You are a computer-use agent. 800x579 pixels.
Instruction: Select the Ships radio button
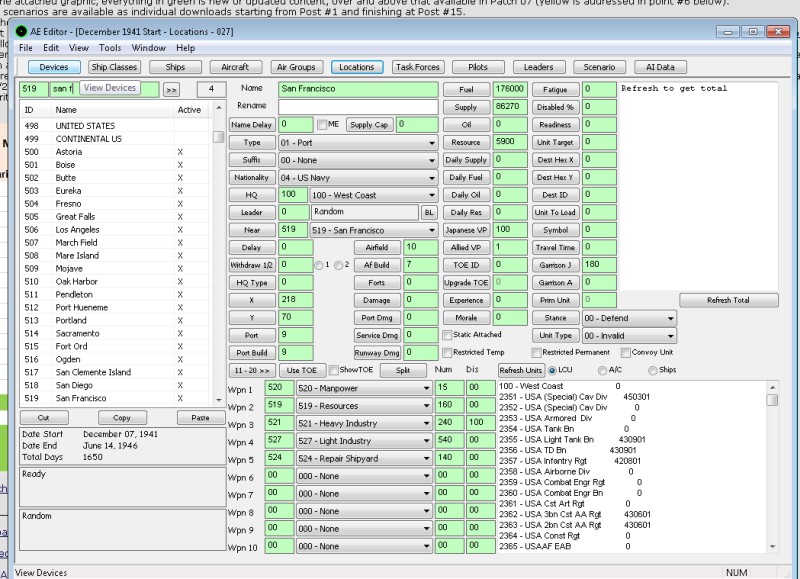(x=652, y=370)
